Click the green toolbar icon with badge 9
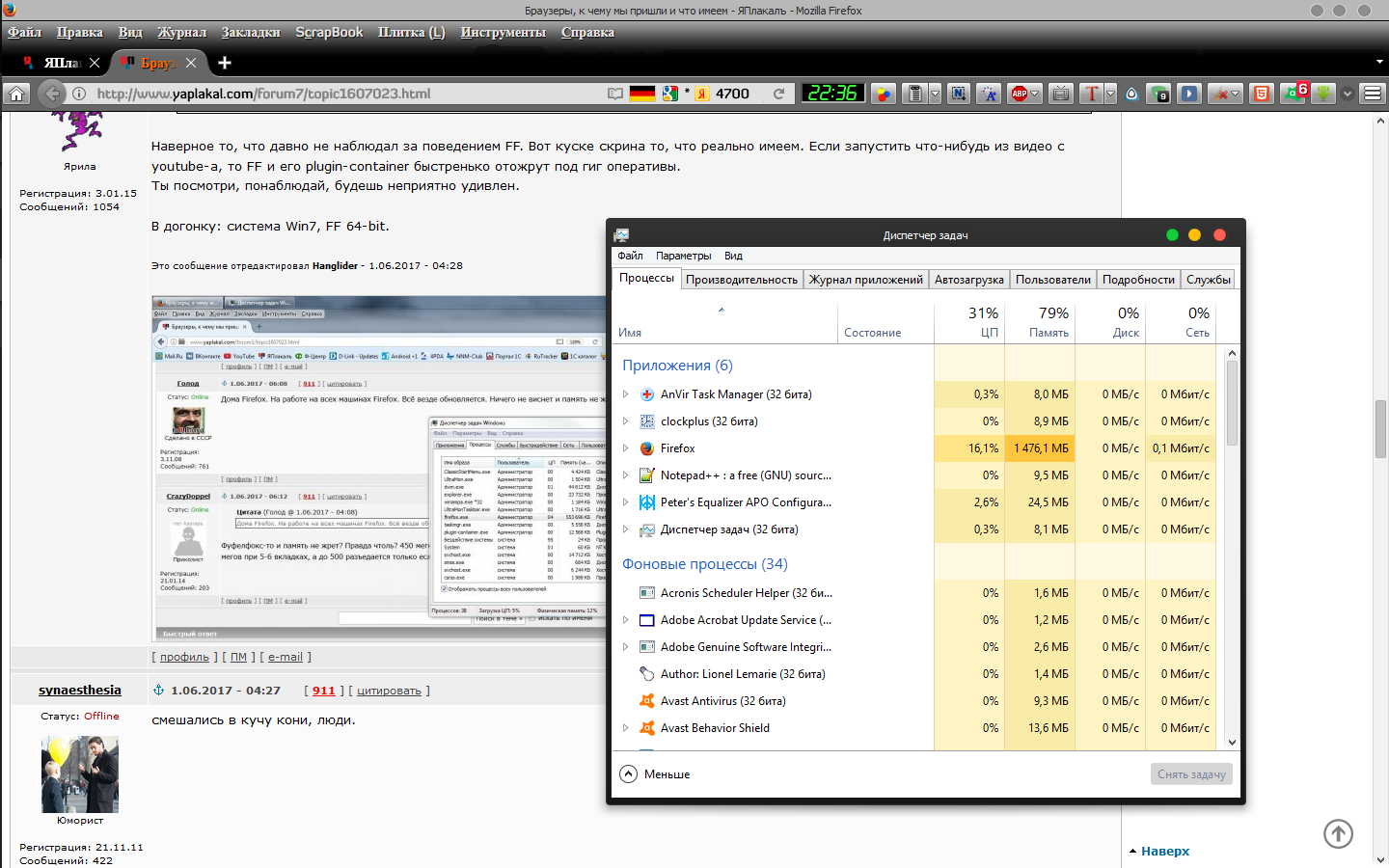The image size is (1389, 868). tap(1159, 94)
